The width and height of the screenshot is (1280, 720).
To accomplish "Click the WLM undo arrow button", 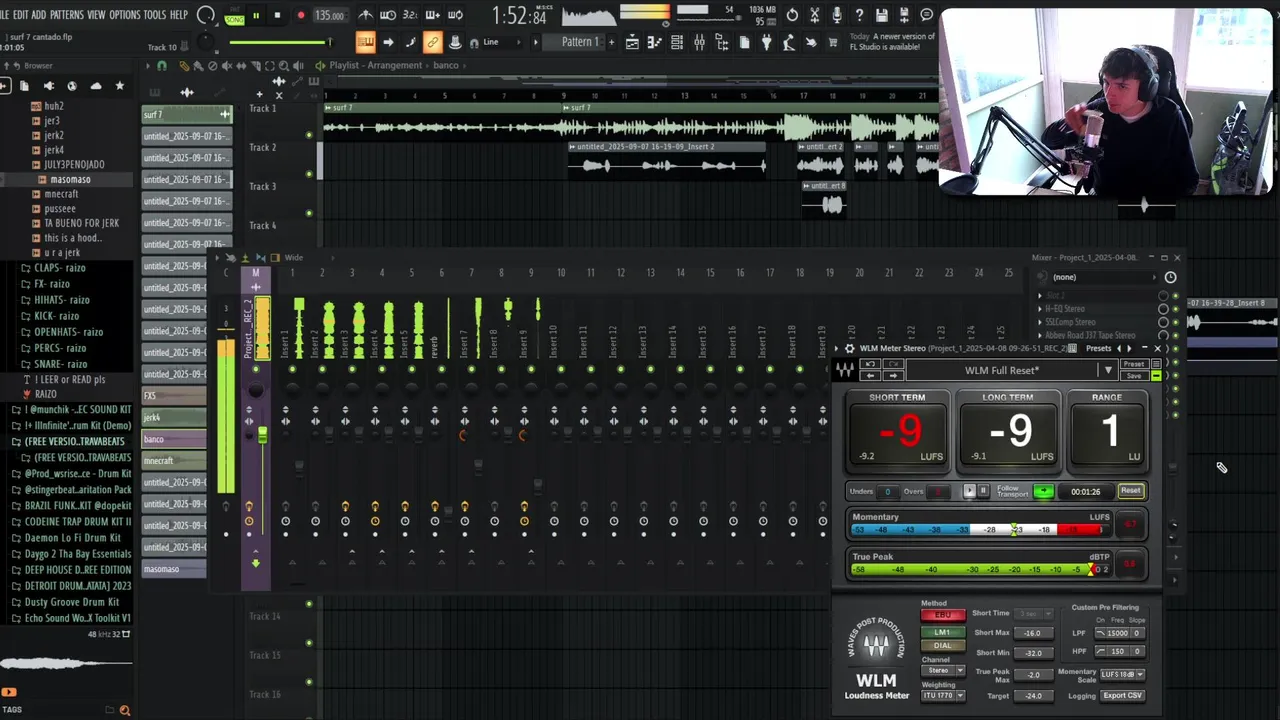I will [x=869, y=364].
